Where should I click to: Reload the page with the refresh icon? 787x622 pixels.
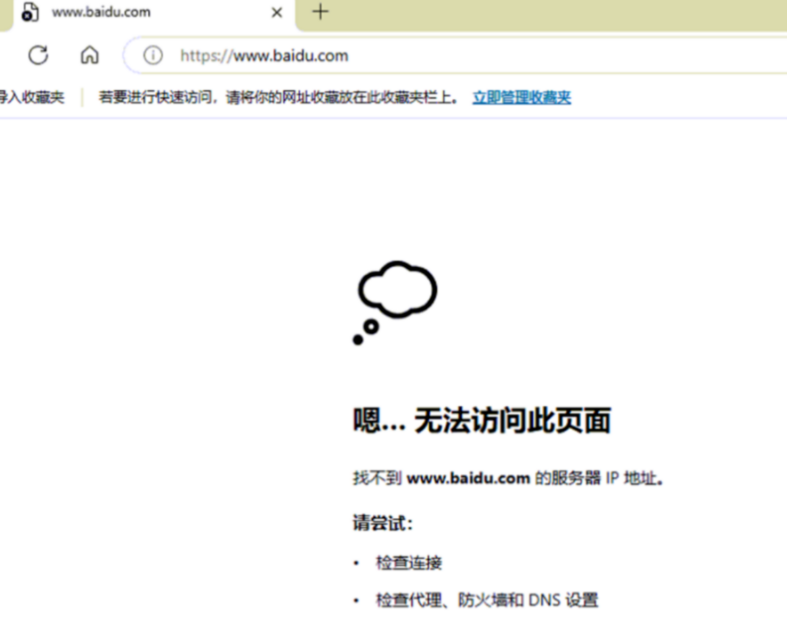(38, 55)
